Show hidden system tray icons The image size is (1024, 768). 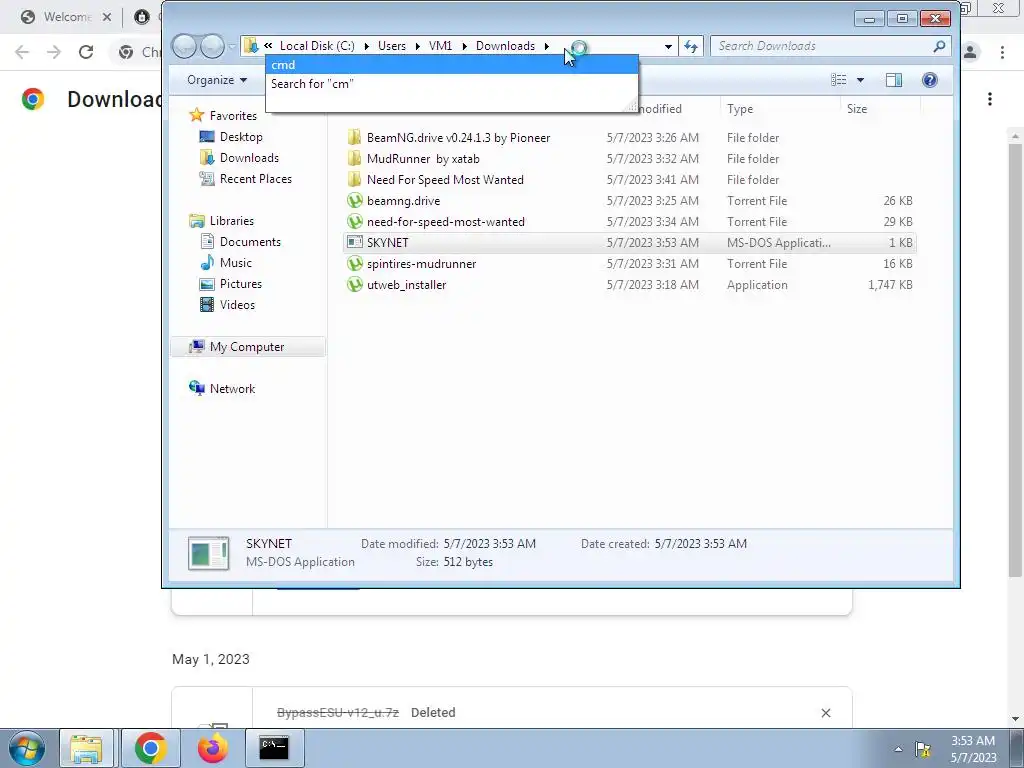pyautogui.click(x=898, y=749)
